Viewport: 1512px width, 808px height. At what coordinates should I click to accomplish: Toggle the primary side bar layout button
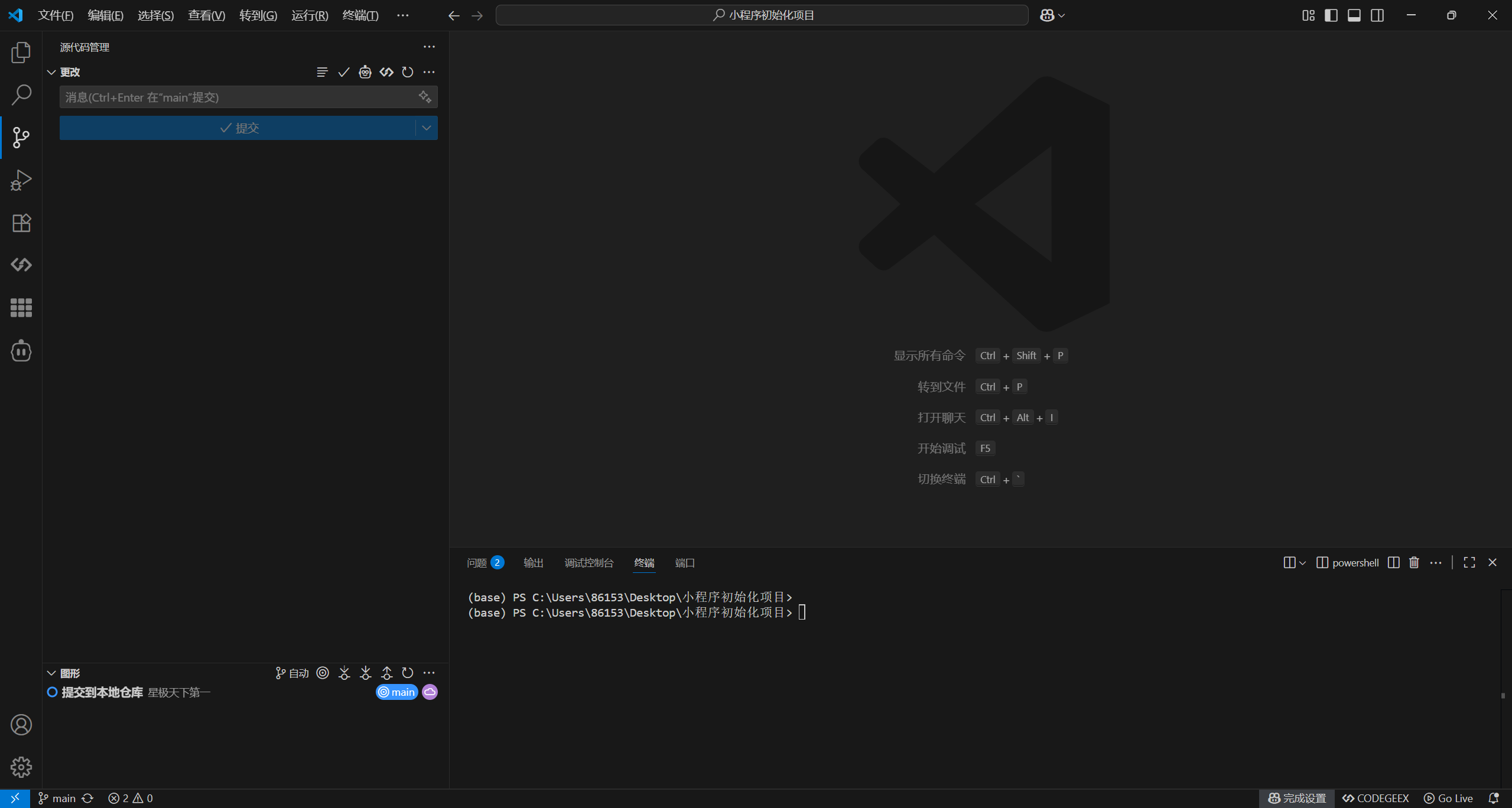click(x=1331, y=15)
